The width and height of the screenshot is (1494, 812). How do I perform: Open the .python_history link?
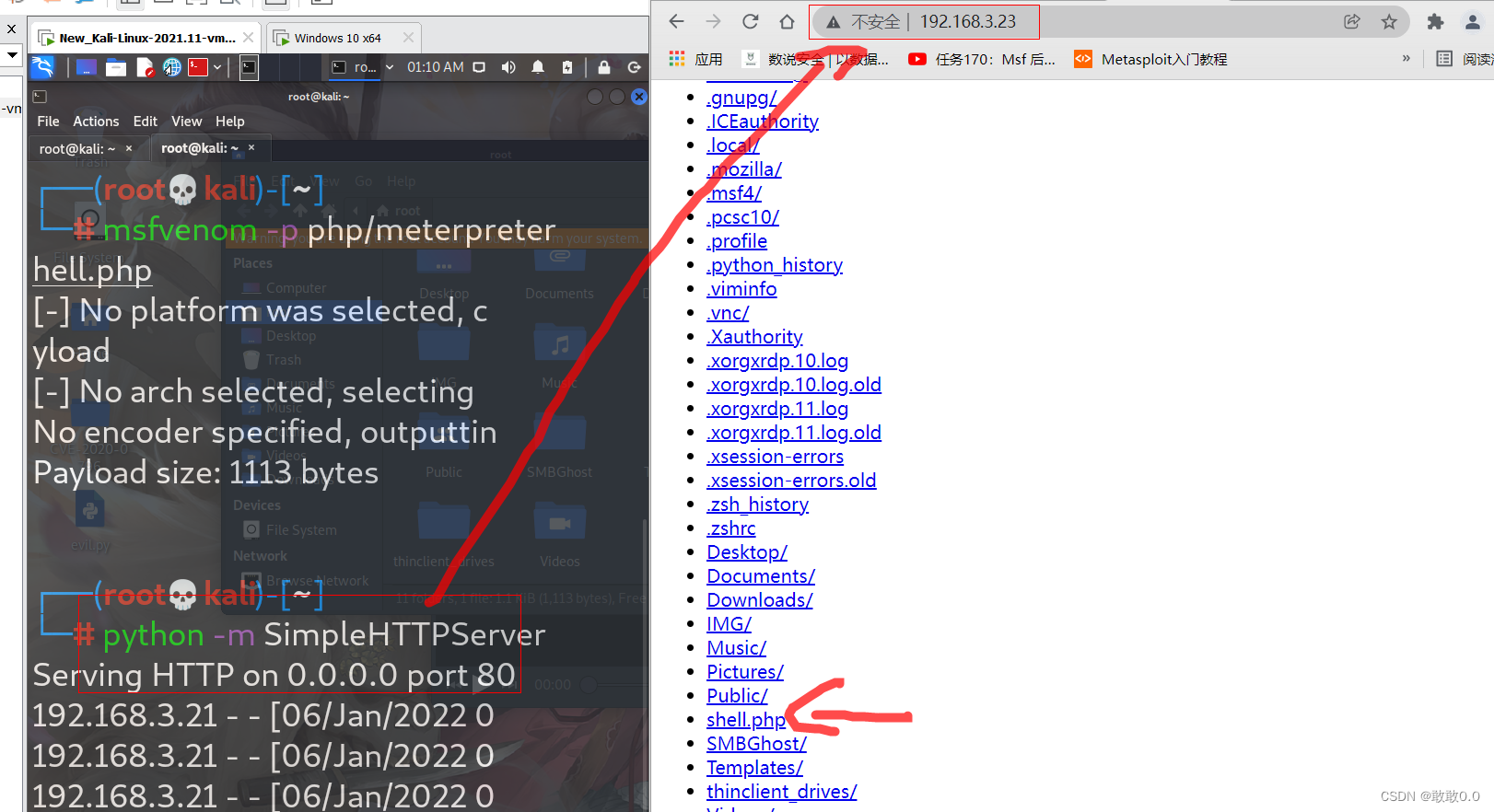pos(775,265)
